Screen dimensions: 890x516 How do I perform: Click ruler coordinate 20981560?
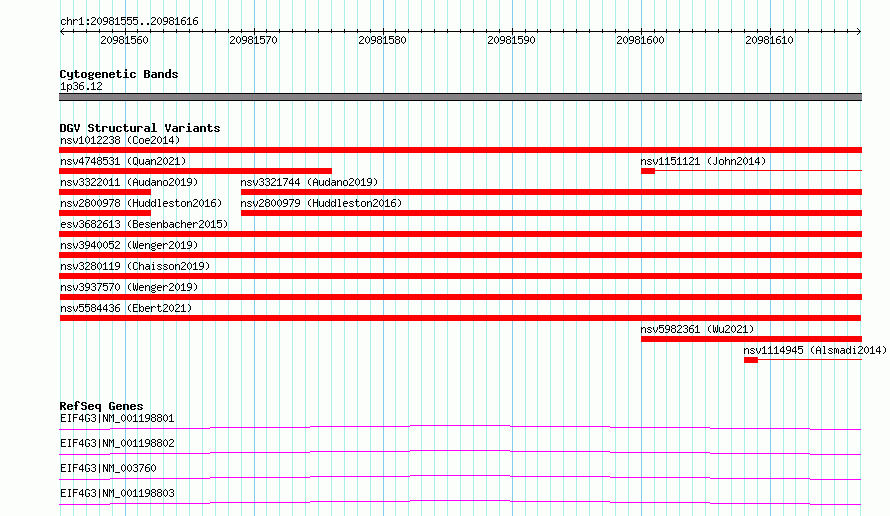click(x=124, y=40)
